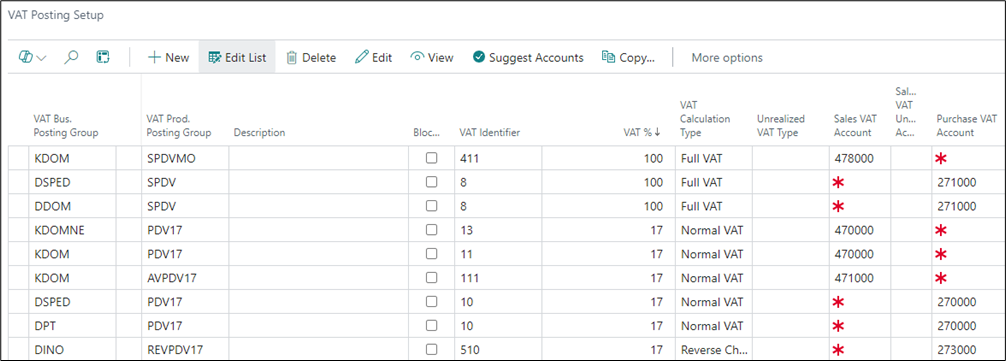Click the search magnifier icon

(x=72, y=58)
